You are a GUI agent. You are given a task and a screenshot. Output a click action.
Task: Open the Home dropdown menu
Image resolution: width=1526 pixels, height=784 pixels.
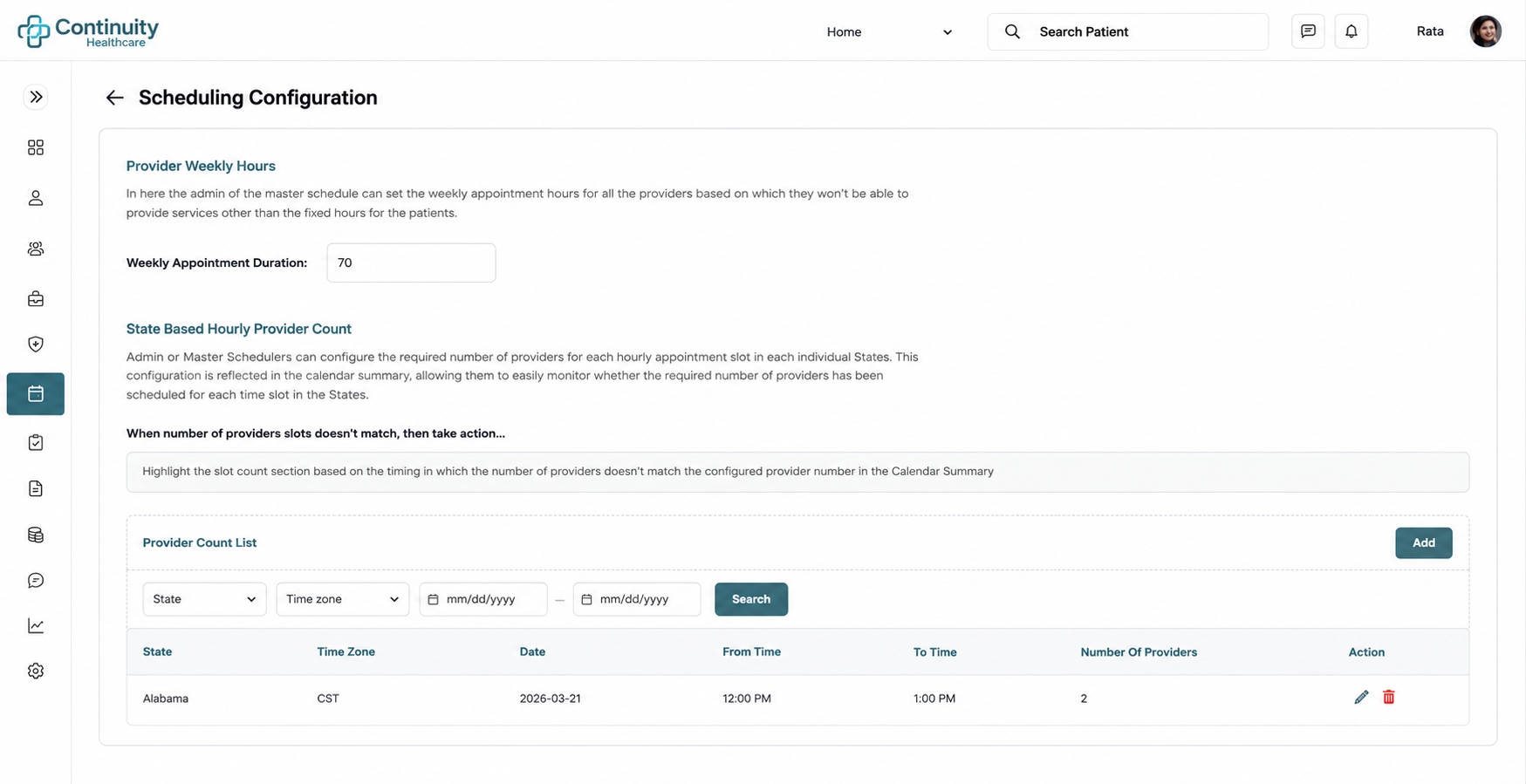click(x=889, y=32)
